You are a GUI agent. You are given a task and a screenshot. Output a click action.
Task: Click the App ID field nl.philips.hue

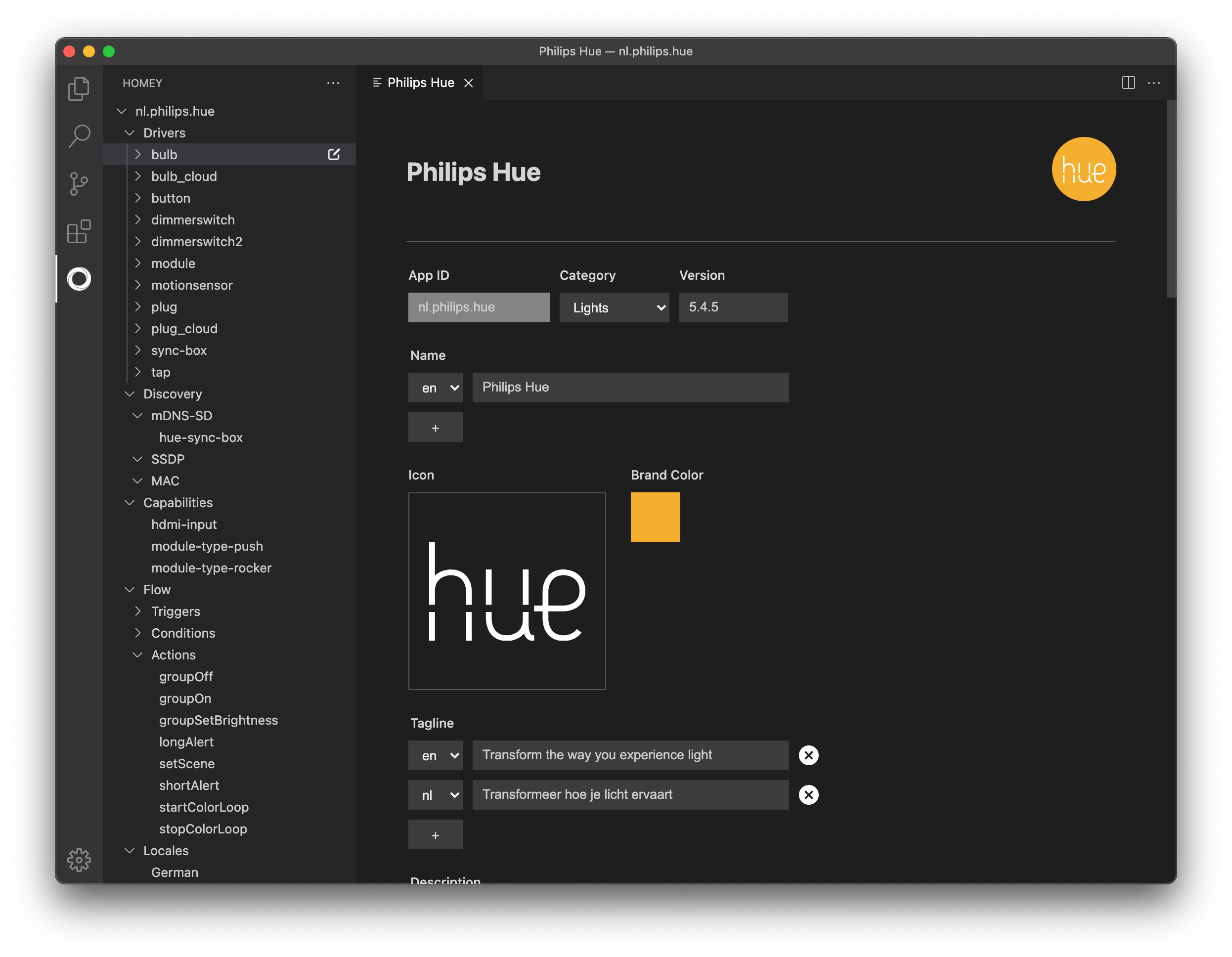[479, 307]
